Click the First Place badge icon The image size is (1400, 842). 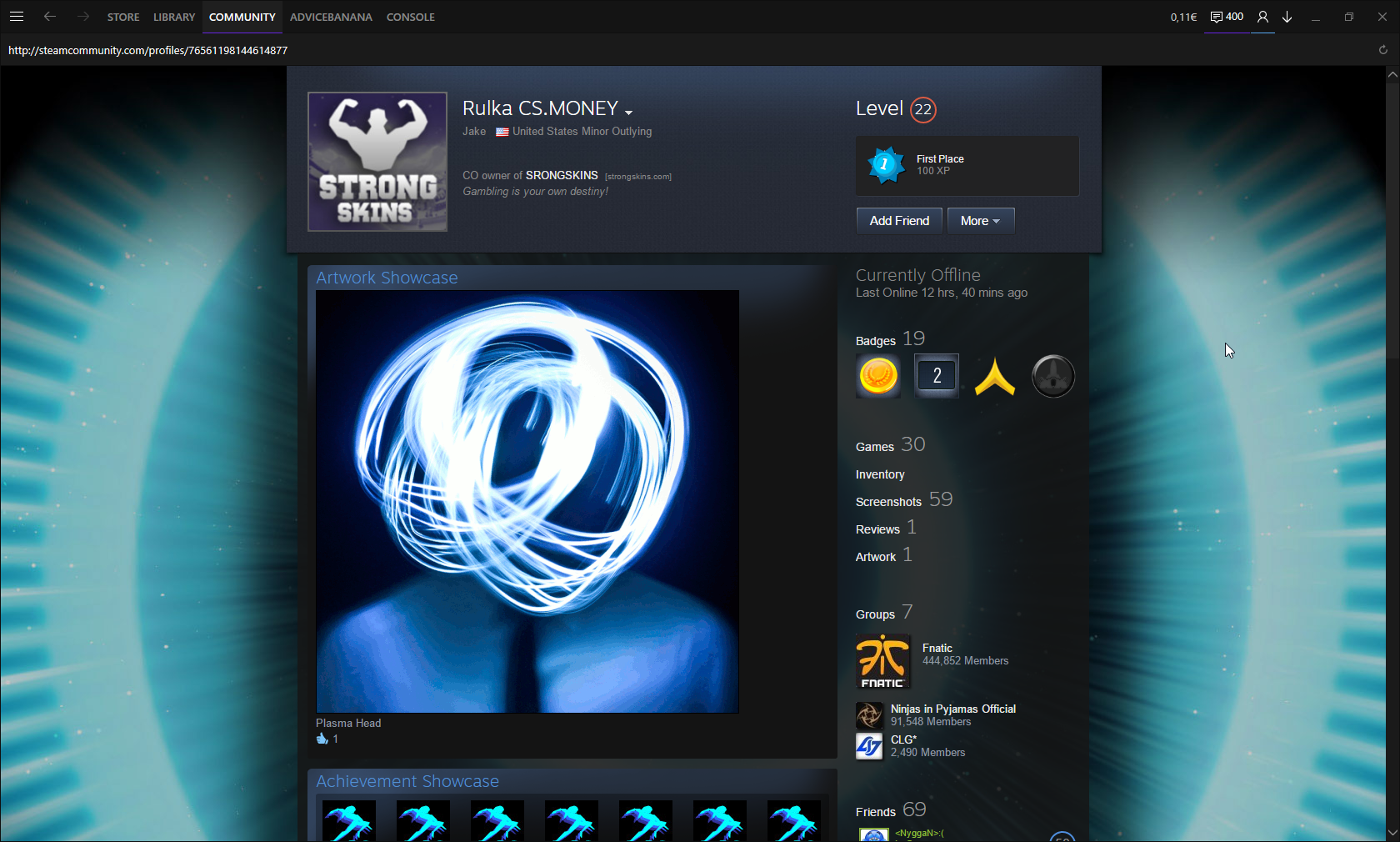coord(886,165)
